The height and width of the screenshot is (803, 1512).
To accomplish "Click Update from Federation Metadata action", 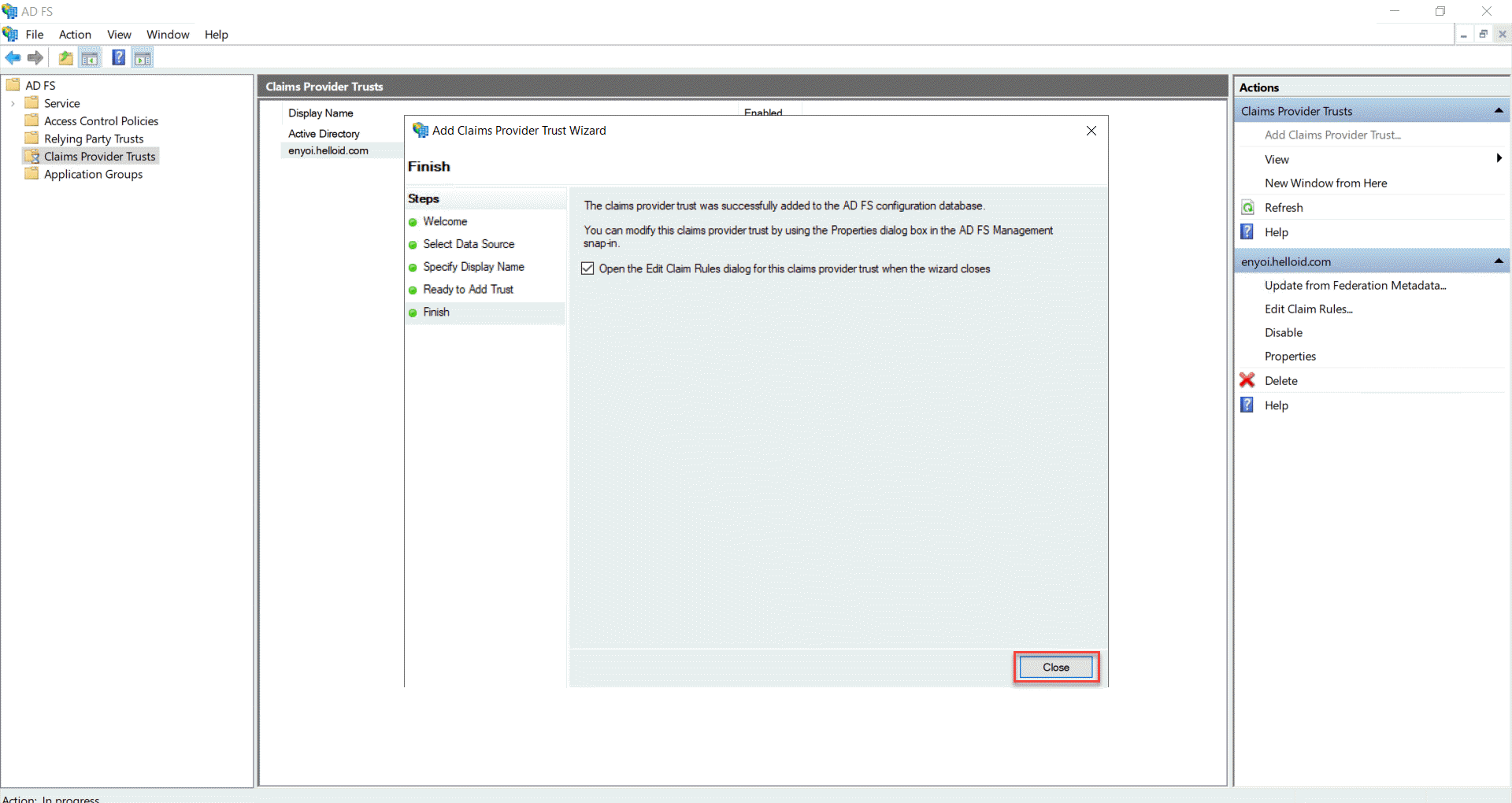I will pyautogui.click(x=1355, y=285).
